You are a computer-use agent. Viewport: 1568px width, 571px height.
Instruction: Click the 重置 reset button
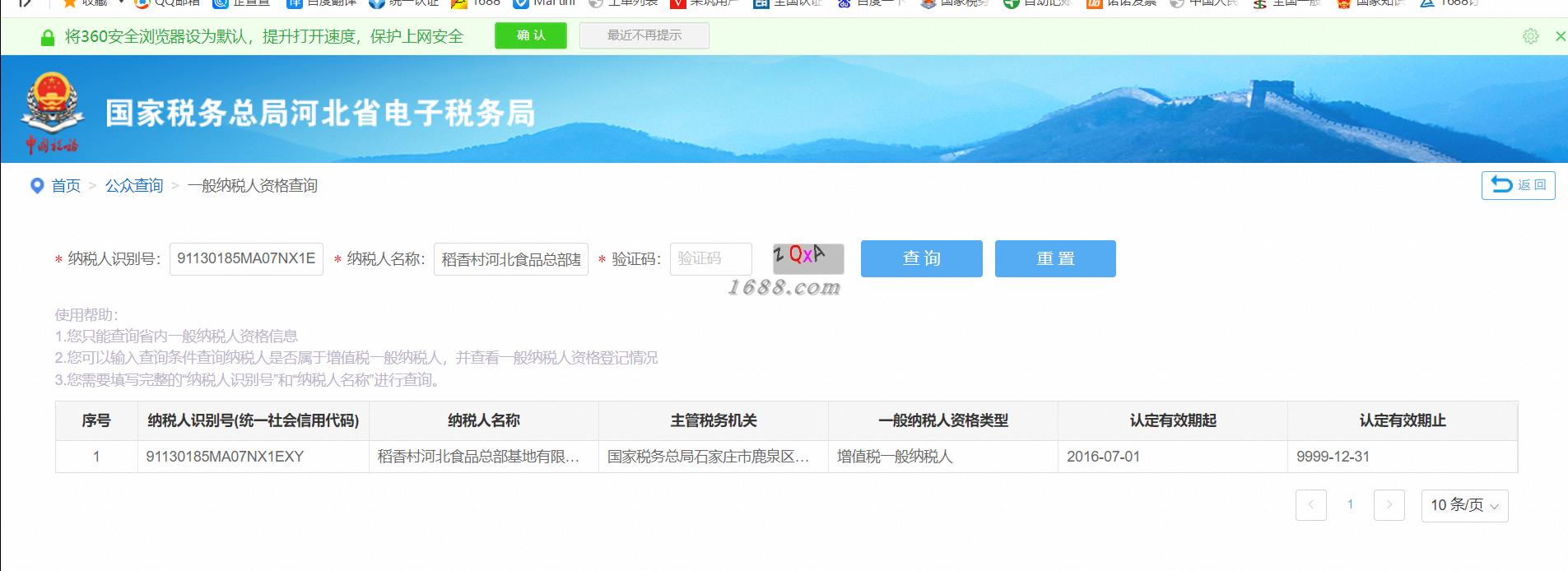(x=1055, y=258)
